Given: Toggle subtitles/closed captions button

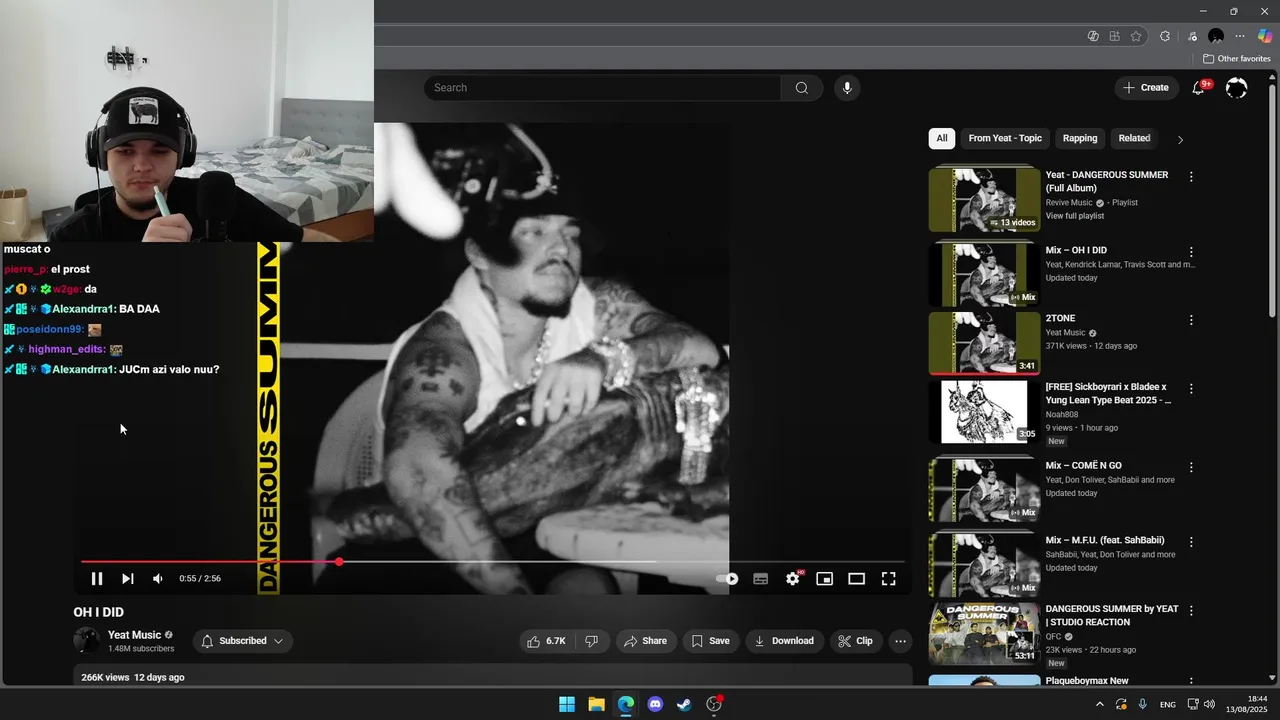Looking at the screenshot, I should [x=760, y=578].
